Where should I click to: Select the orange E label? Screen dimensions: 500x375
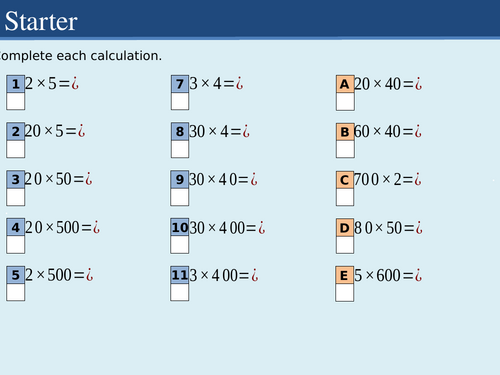point(344,275)
